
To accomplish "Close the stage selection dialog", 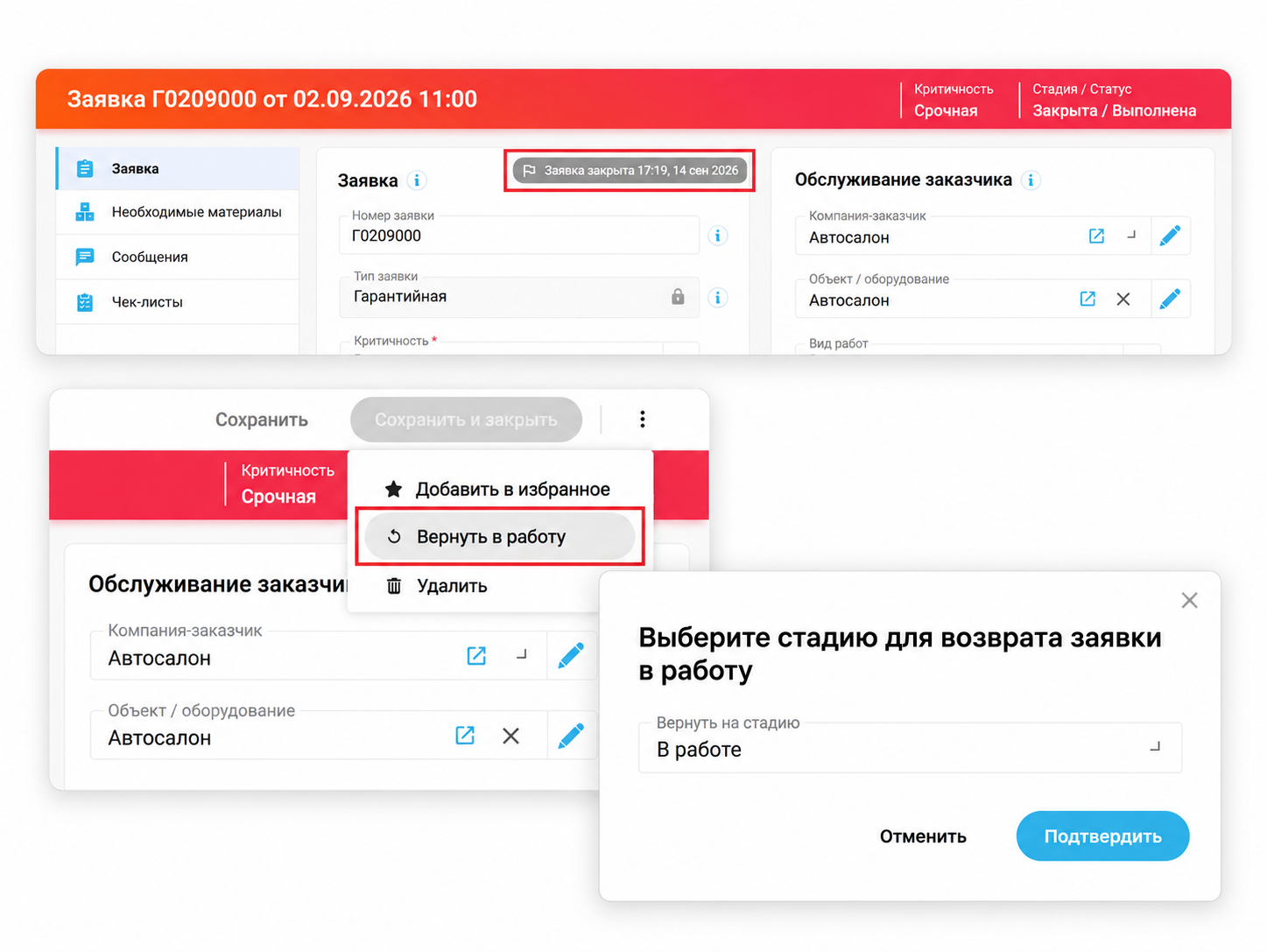I will pyautogui.click(x=1189, y=601).
